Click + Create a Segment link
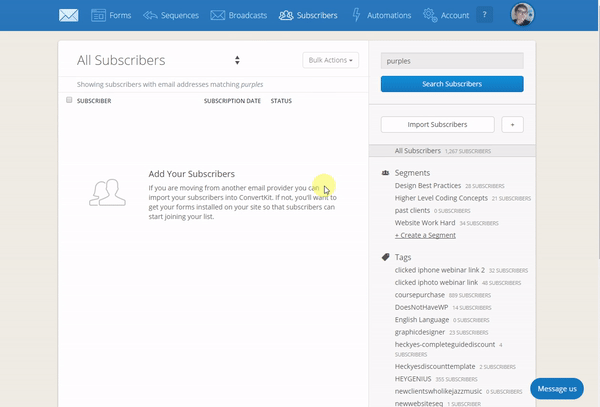The image size is (600, 407). [425, 235]
